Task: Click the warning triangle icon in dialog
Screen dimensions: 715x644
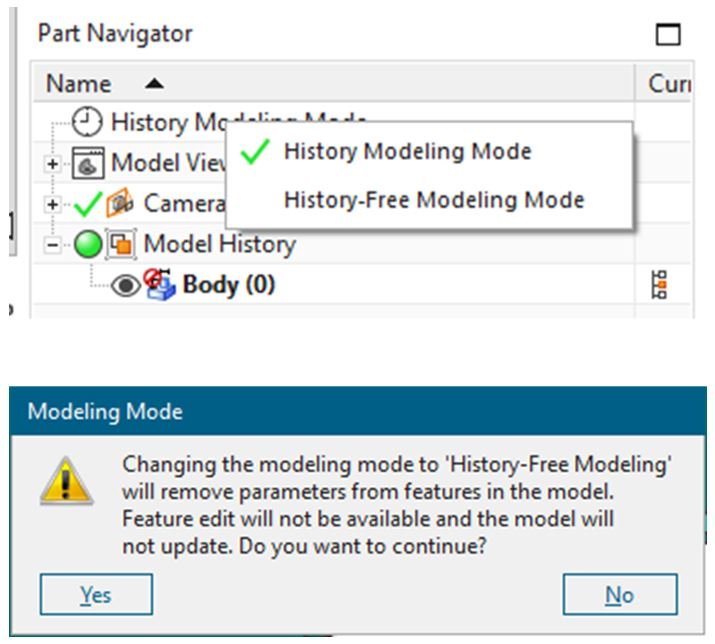Action: coord(67,481)
